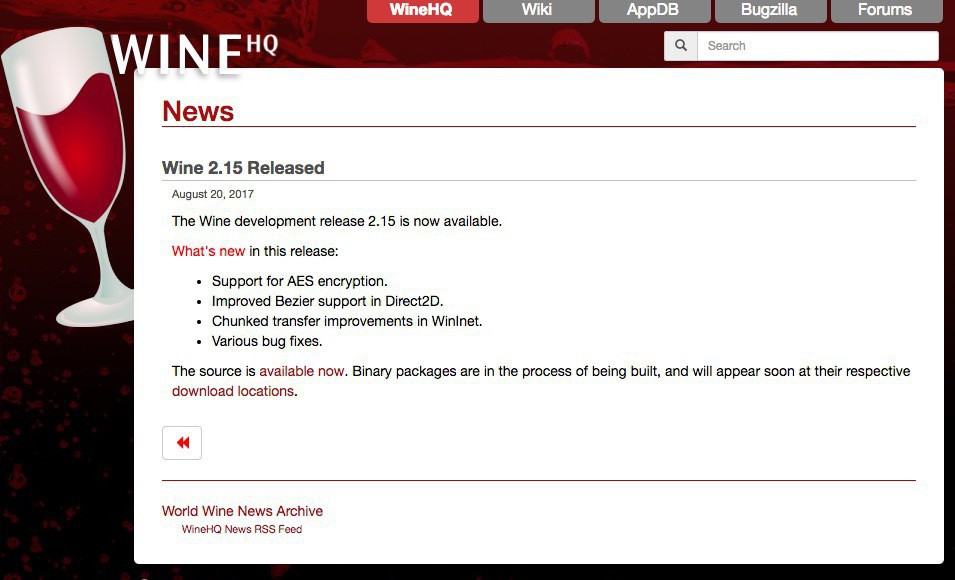The height and width of the screenshot is (580, 955).
Task: Click the August 20, 2017 date text
Action: [x=213, y=194]
